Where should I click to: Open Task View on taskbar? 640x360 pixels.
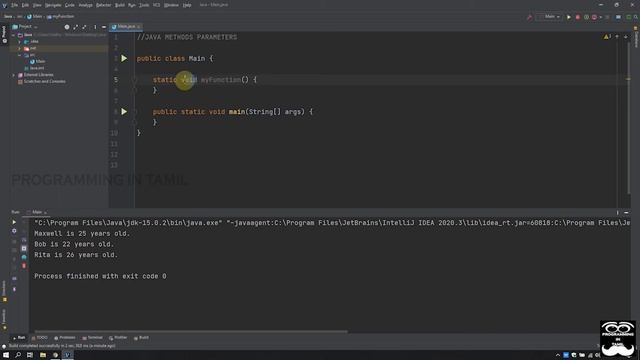(x=30, y=355)
